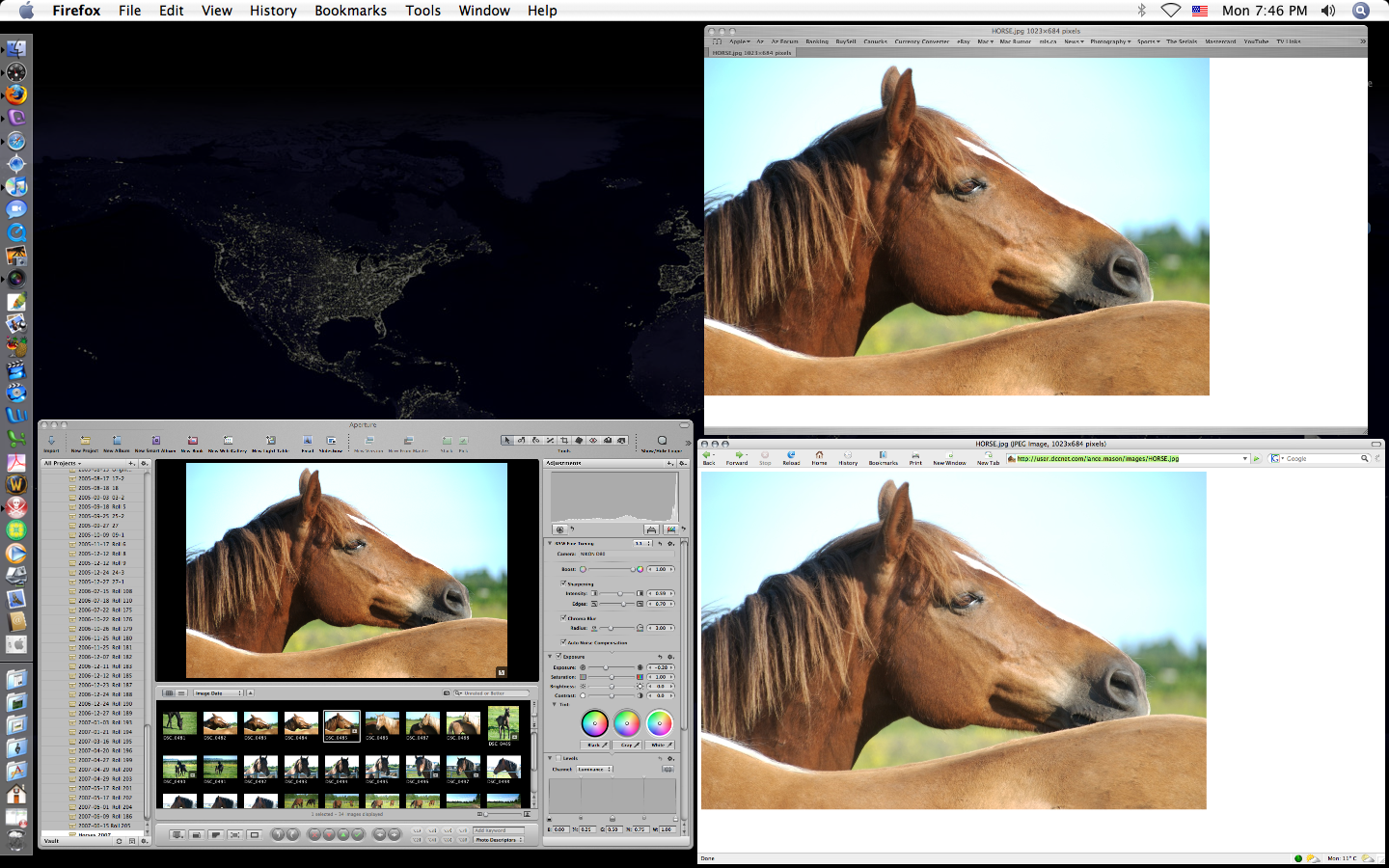Image resolution: width=1389 pixels, height=868 pixels.
Task: Click the Gray tint eyedropper button
Action: [x=627, y=745]
